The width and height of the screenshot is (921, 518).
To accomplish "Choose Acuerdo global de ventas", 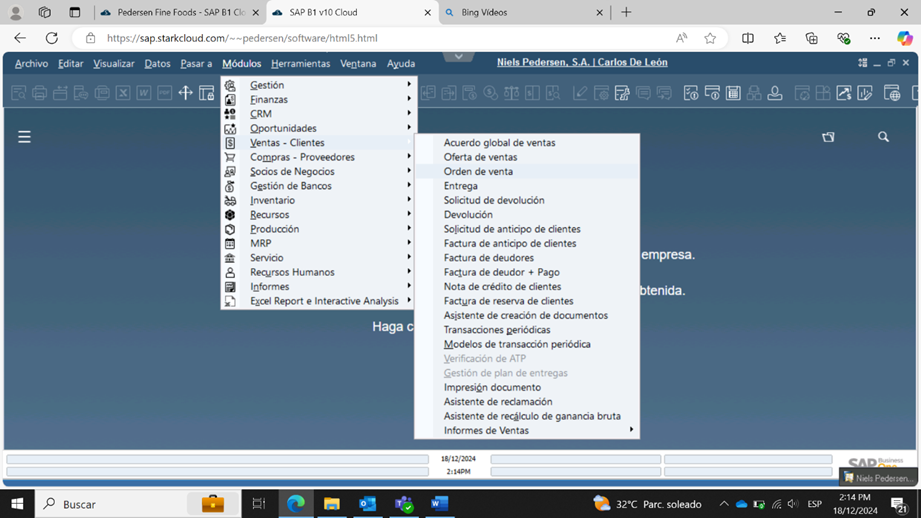I will [x=527, y=143].
